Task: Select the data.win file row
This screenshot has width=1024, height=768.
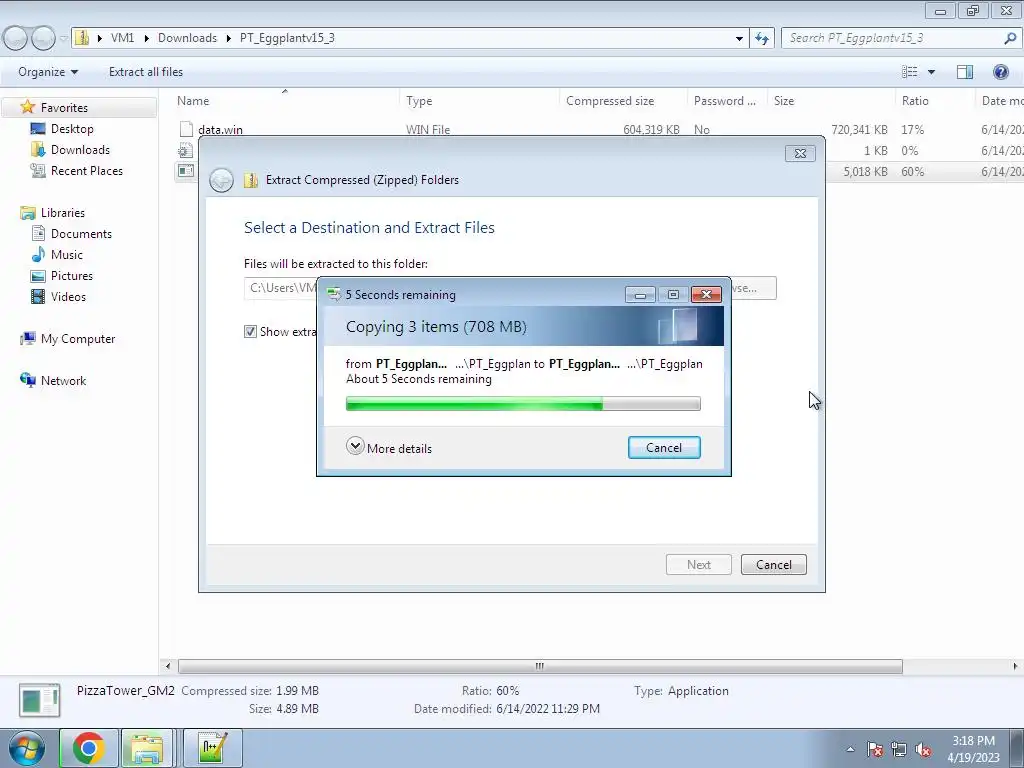Action: coord(598,129)
